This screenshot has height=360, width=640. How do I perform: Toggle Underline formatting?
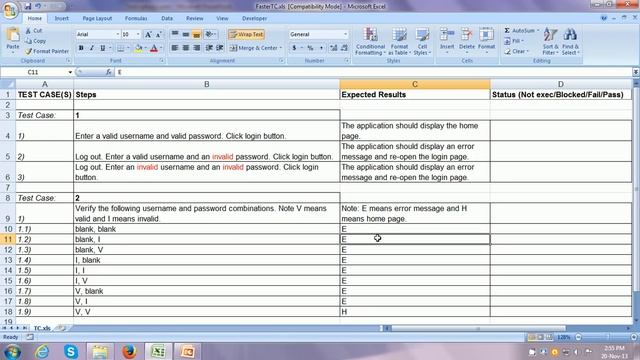[102, 48]
